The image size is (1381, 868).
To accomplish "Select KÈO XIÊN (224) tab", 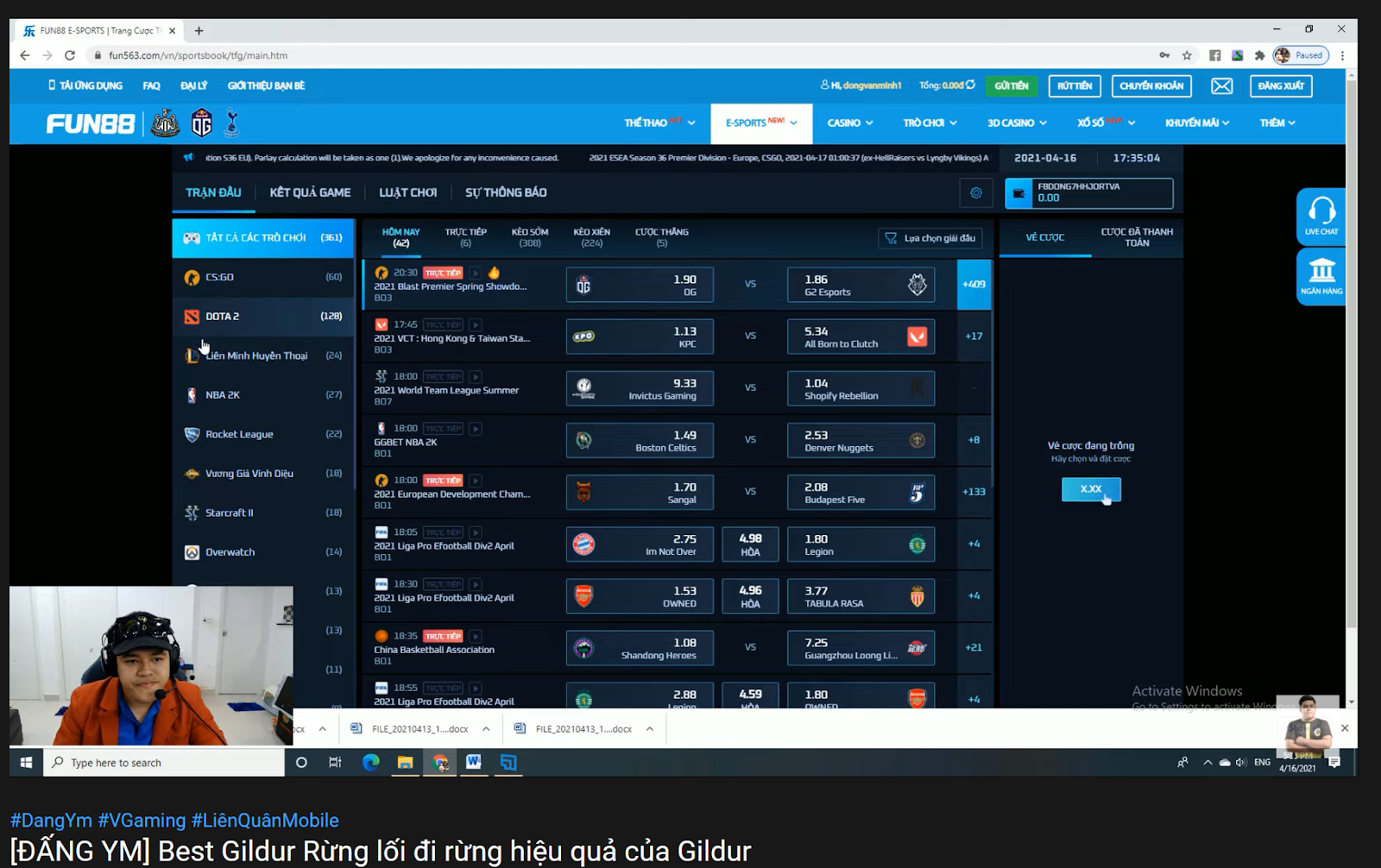I will [x=591, y=237].
